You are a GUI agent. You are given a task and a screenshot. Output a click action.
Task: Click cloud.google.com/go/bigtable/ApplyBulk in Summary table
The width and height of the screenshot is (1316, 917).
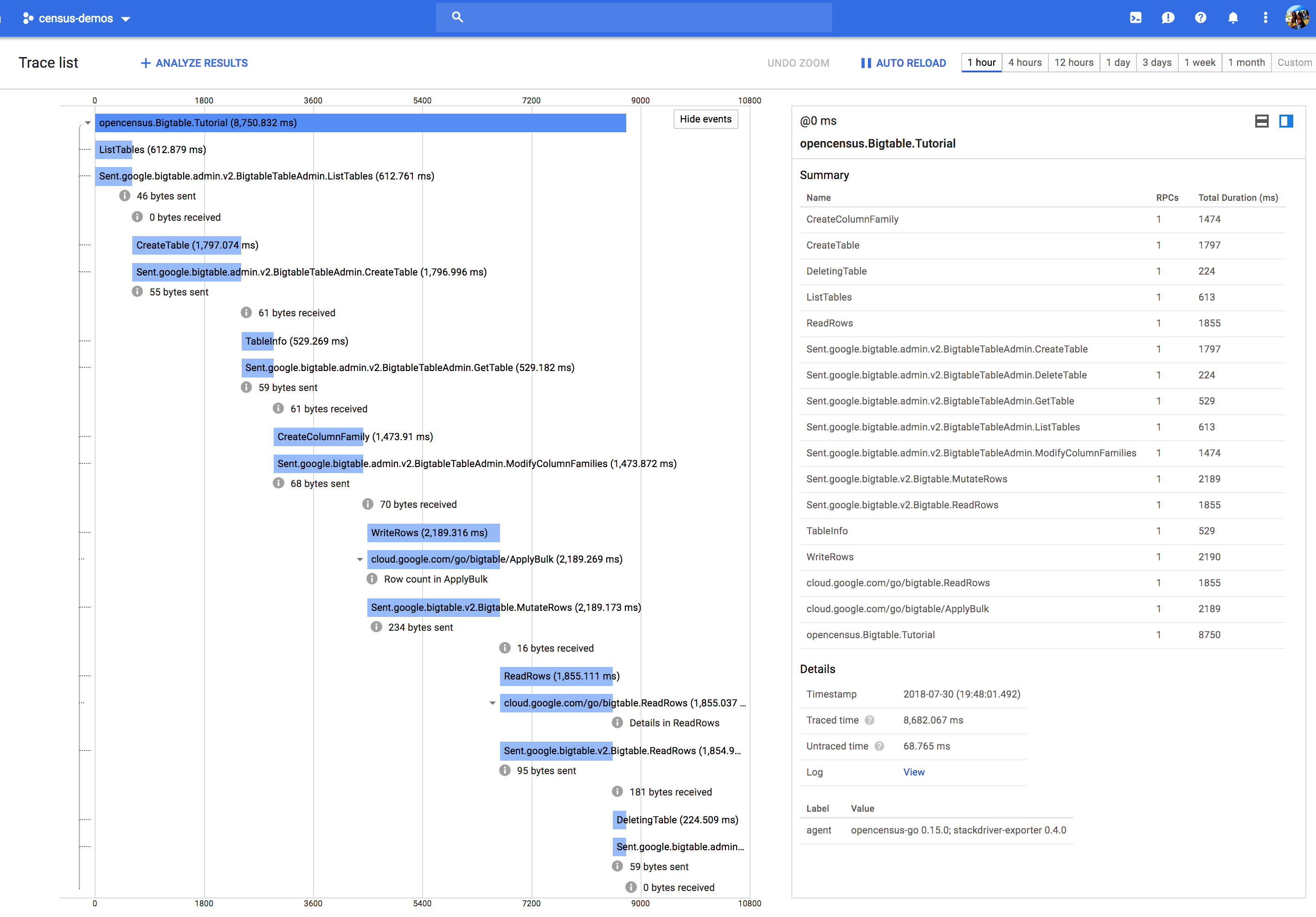(897, 609)
